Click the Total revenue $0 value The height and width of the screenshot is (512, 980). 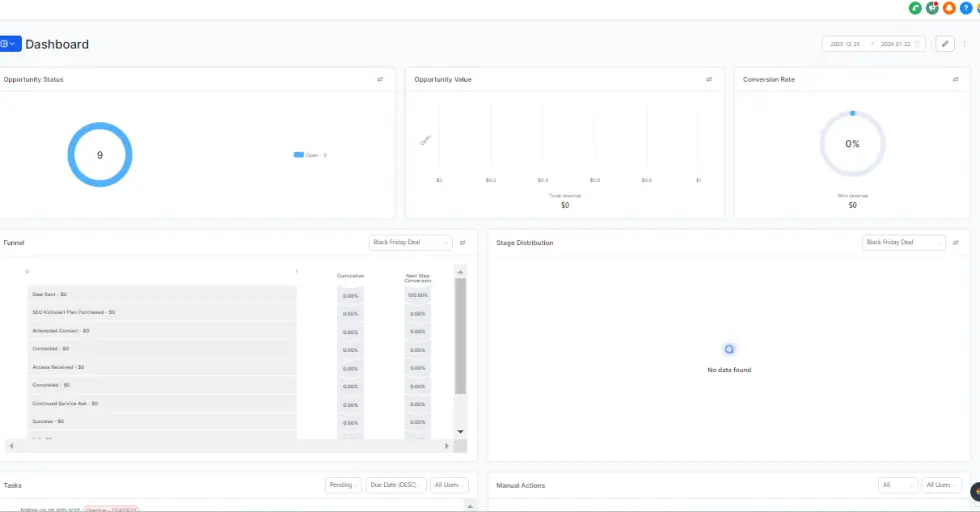(x=565, y=205)
